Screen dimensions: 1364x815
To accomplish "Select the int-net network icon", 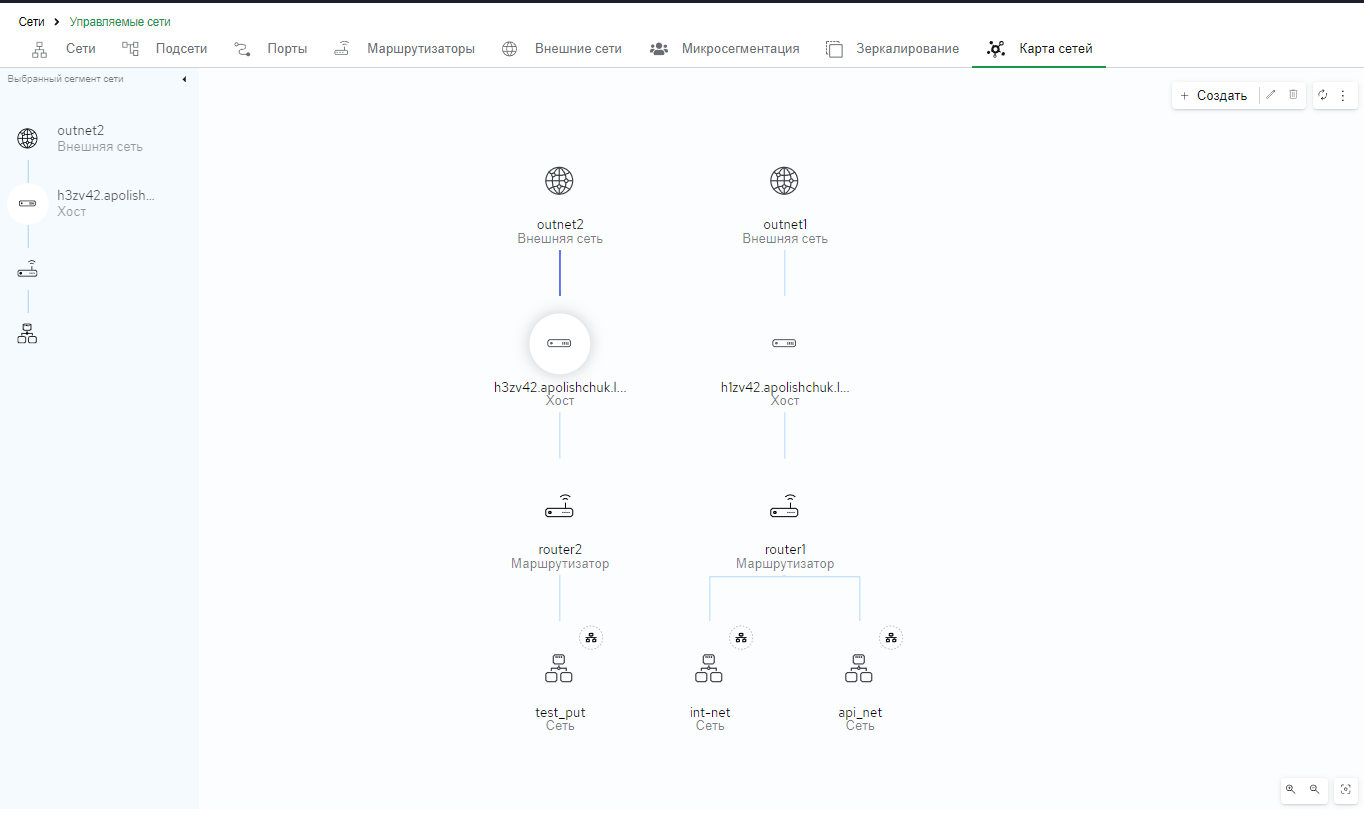I will click(709, 669).
